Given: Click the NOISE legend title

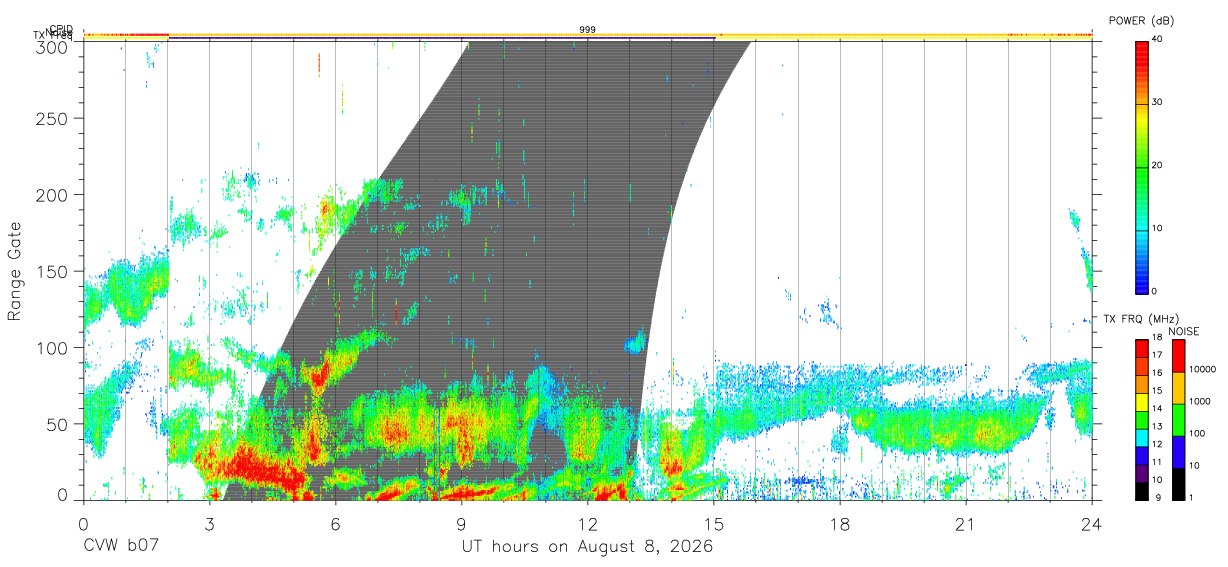Looking at the screenshot, I should (x=1183, y=331).
